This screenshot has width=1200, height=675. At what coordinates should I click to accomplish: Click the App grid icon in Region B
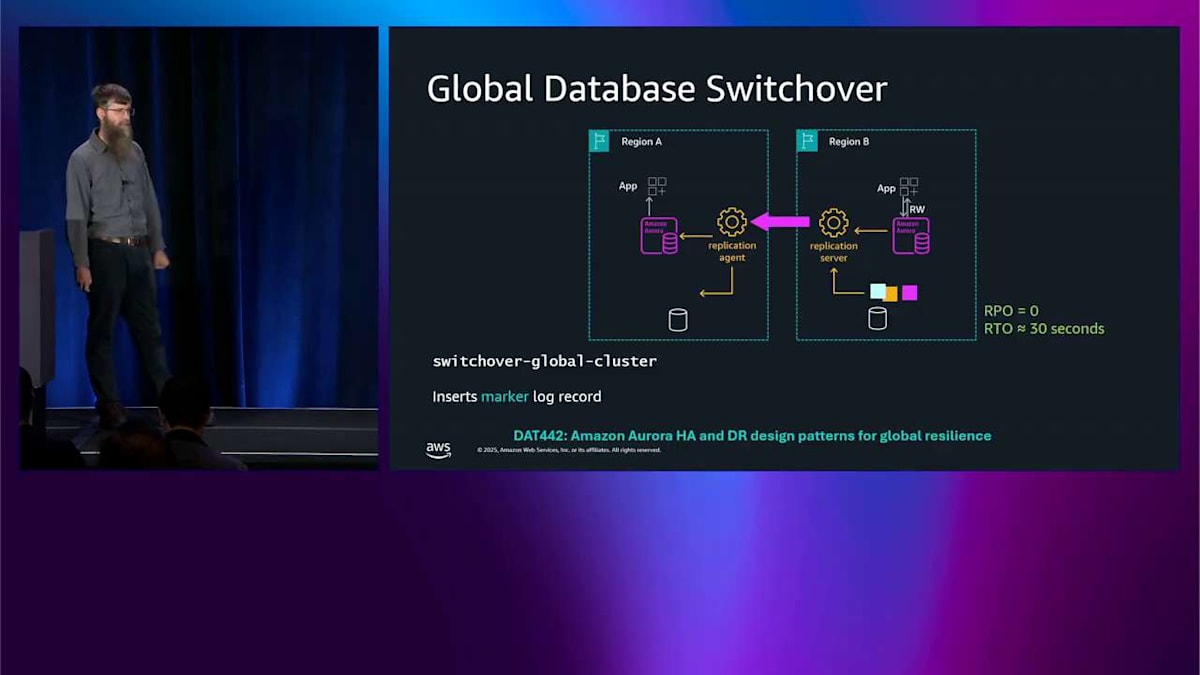click(x=909, y=187)
